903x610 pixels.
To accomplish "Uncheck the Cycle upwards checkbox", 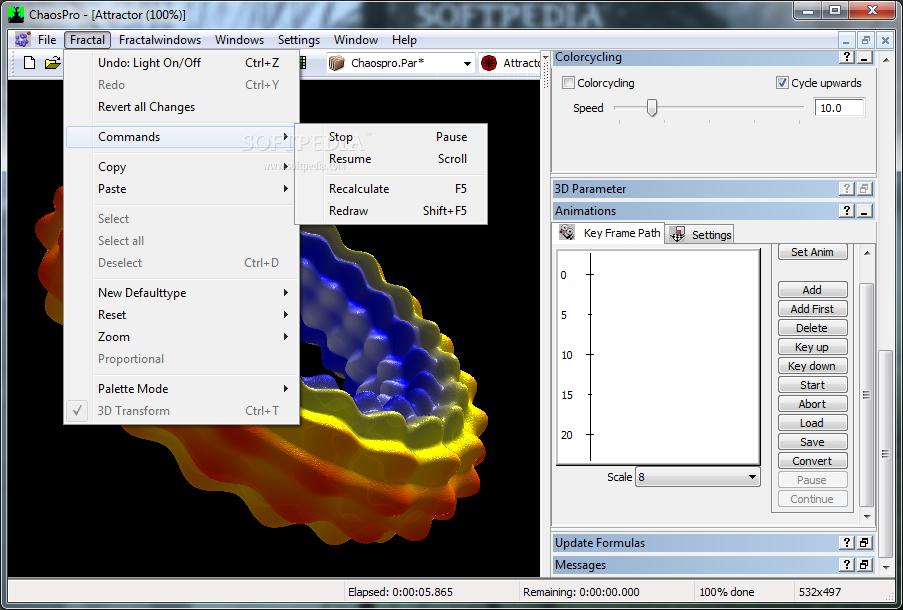I will tap(781, 83).
